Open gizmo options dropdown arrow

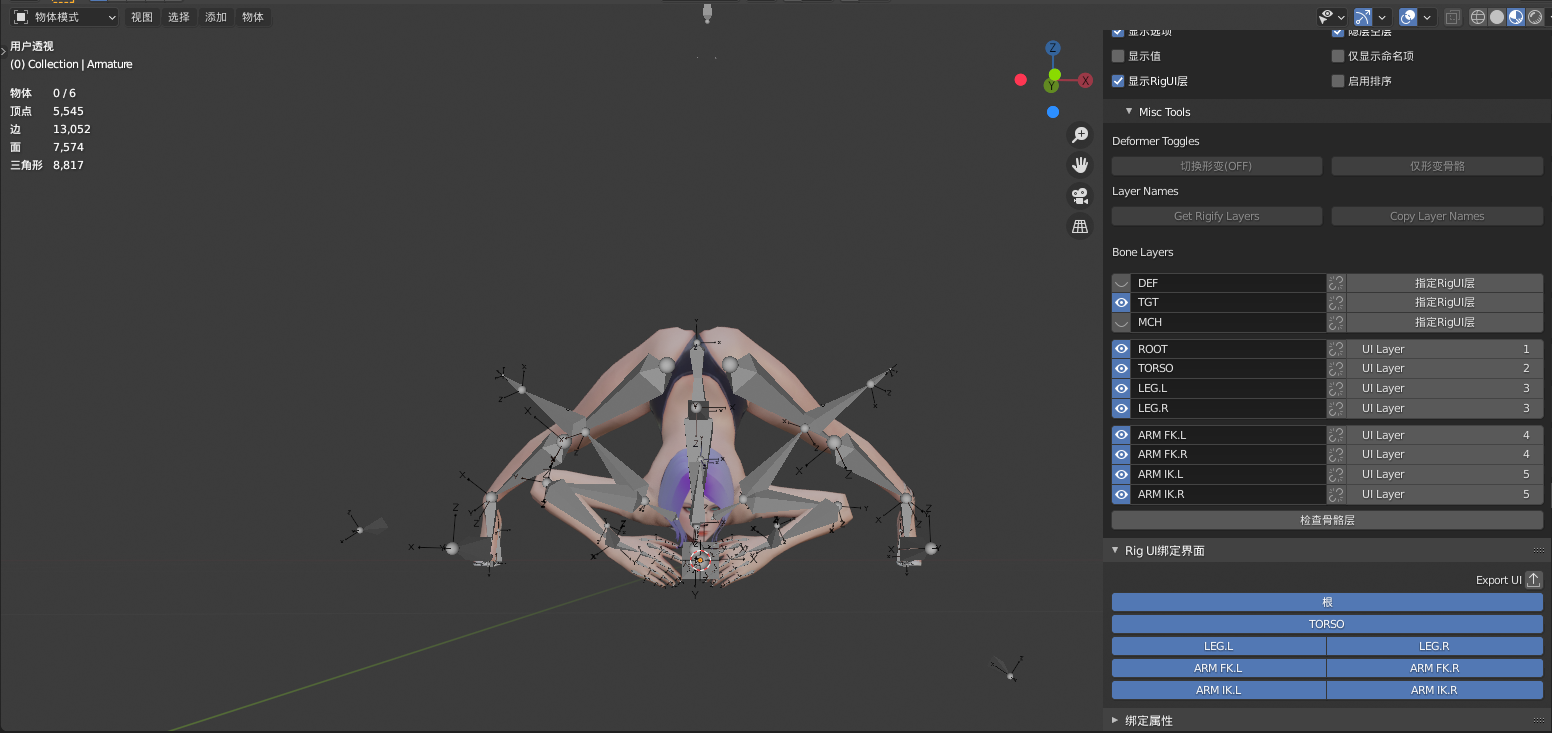point(1384,17)
